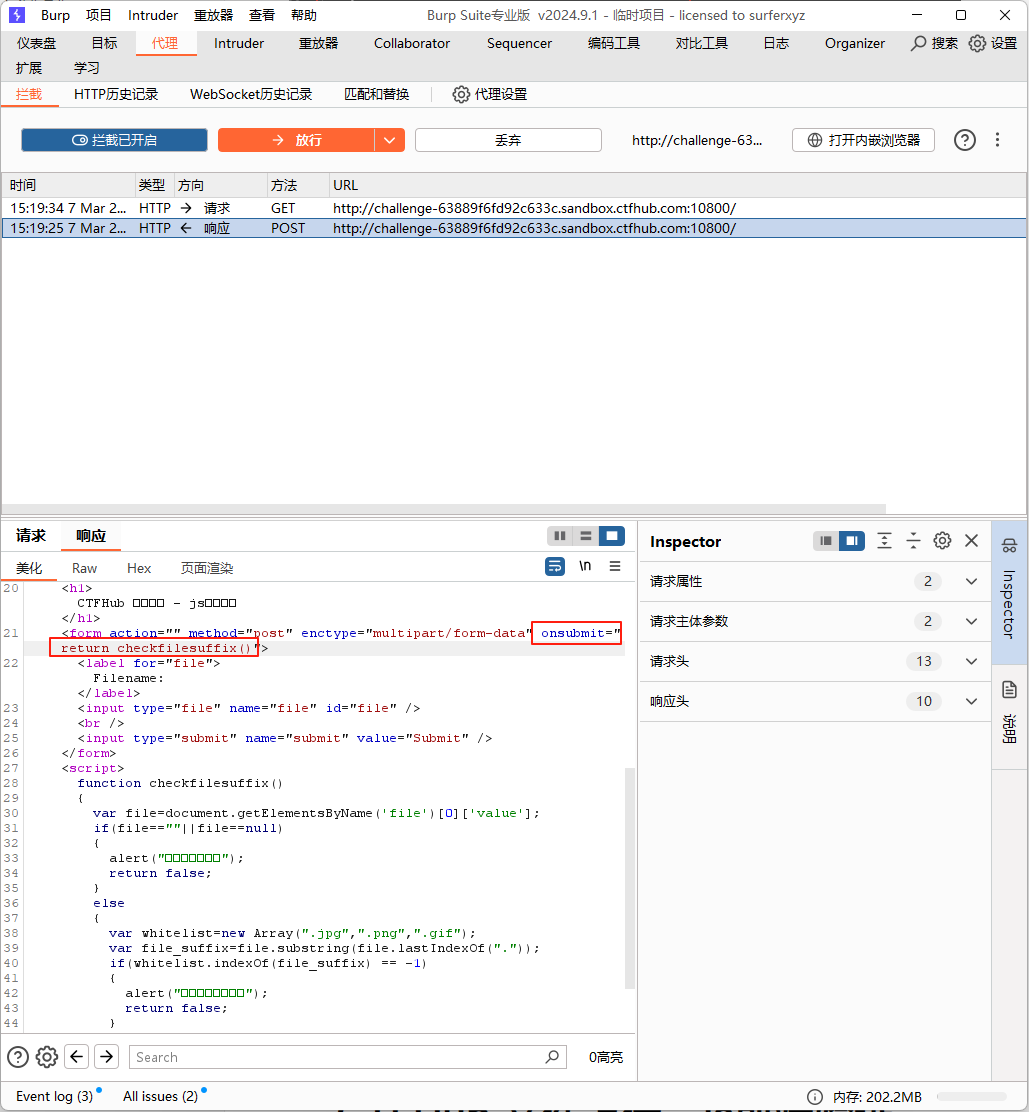Sort table by 时间 column header
The width and height of the screenshot is (1029, 1112).
[69, 185]
